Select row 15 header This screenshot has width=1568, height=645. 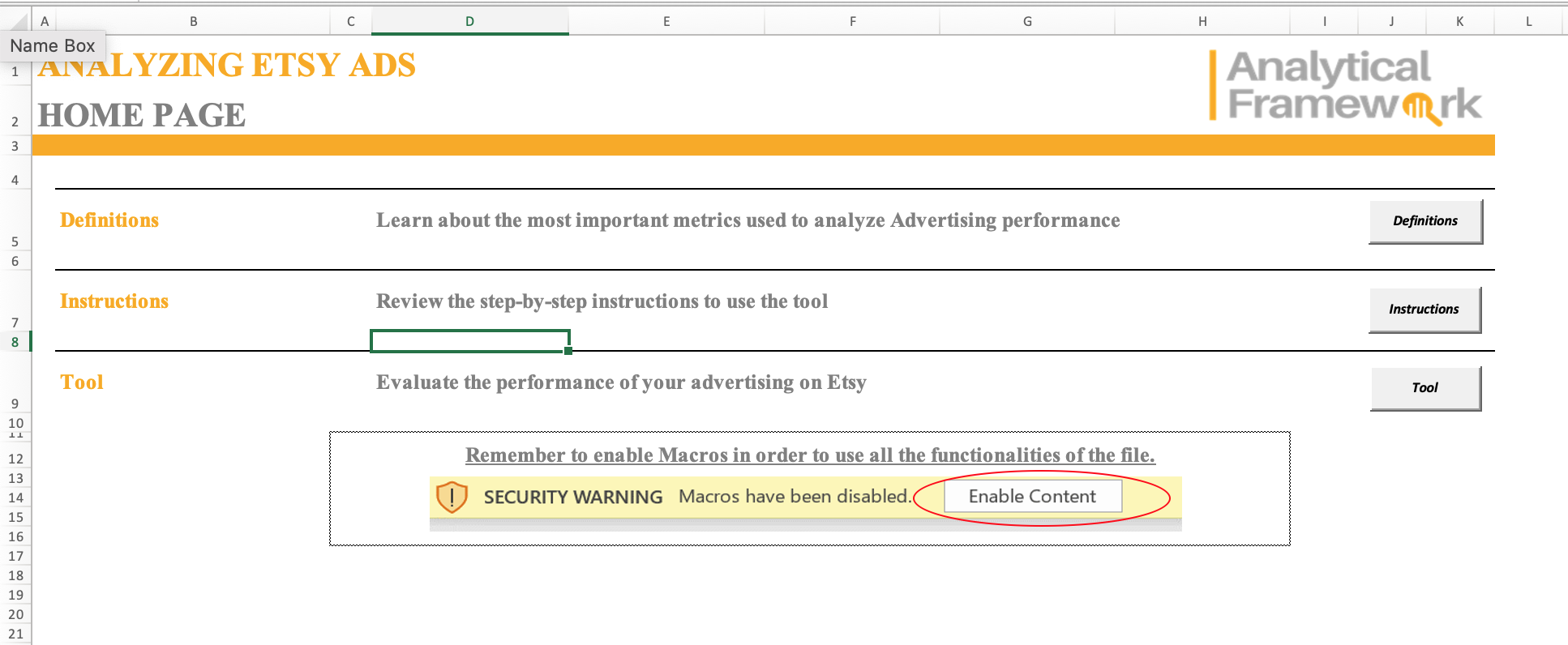click(15, 517)
